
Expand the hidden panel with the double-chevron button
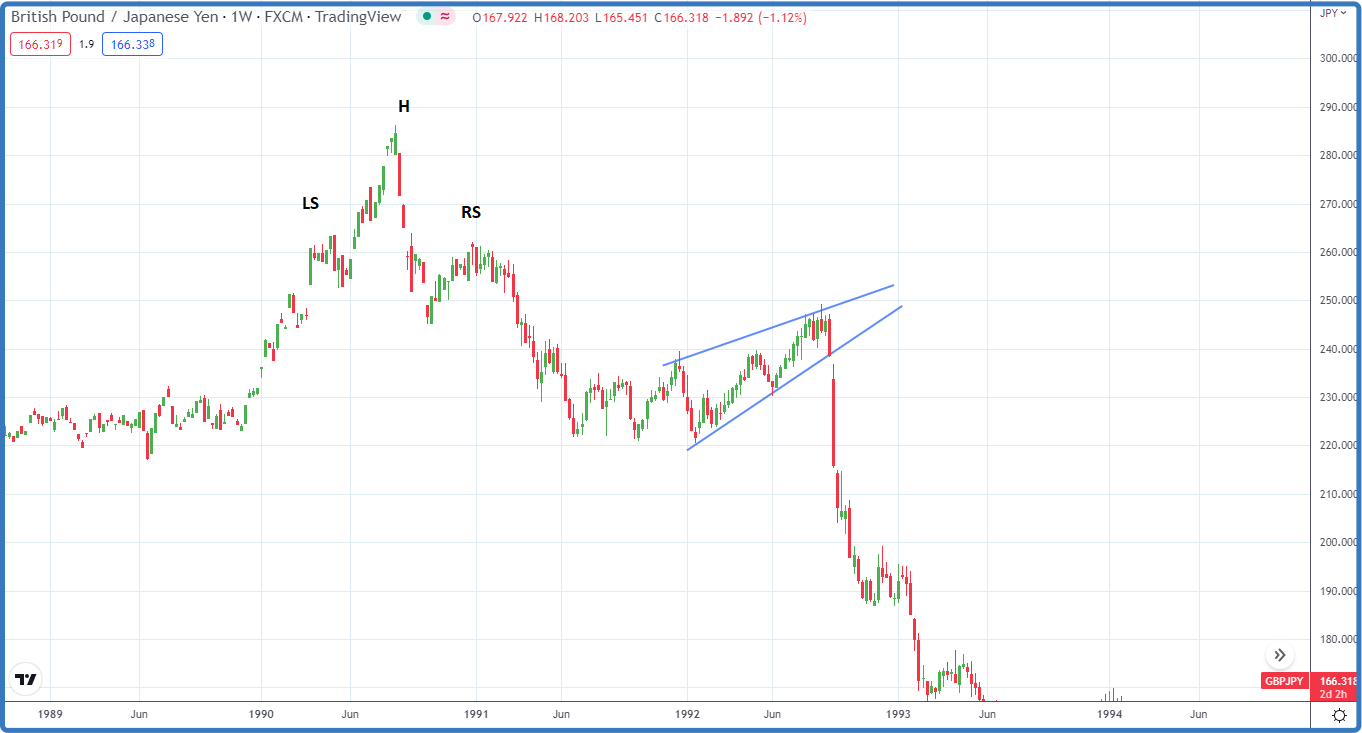click(1280, 654)
